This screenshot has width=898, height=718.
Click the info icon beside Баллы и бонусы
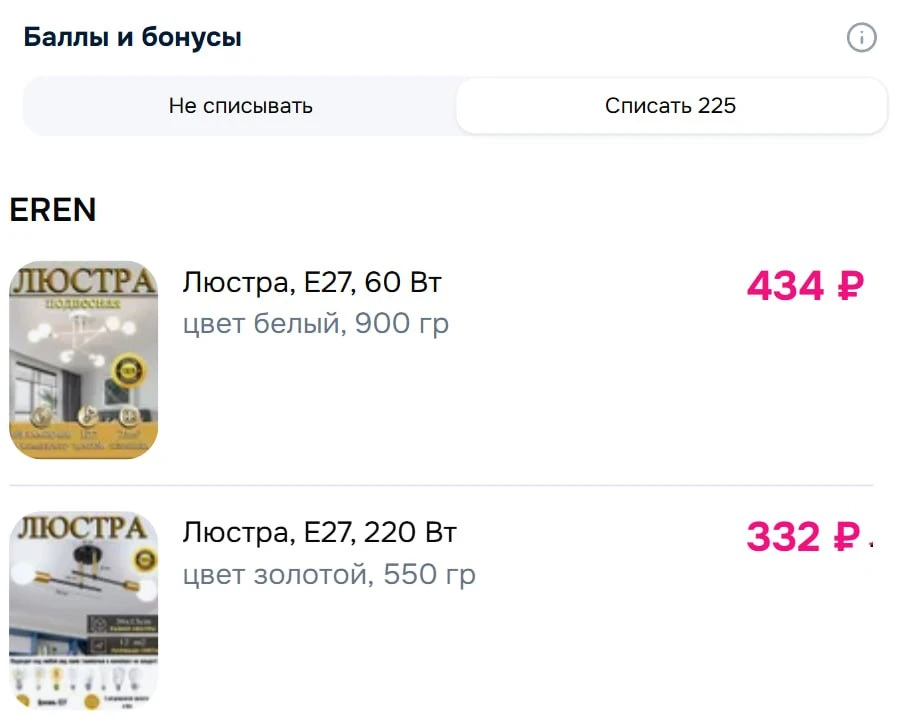pyautogui.click(x=861, y=38)
